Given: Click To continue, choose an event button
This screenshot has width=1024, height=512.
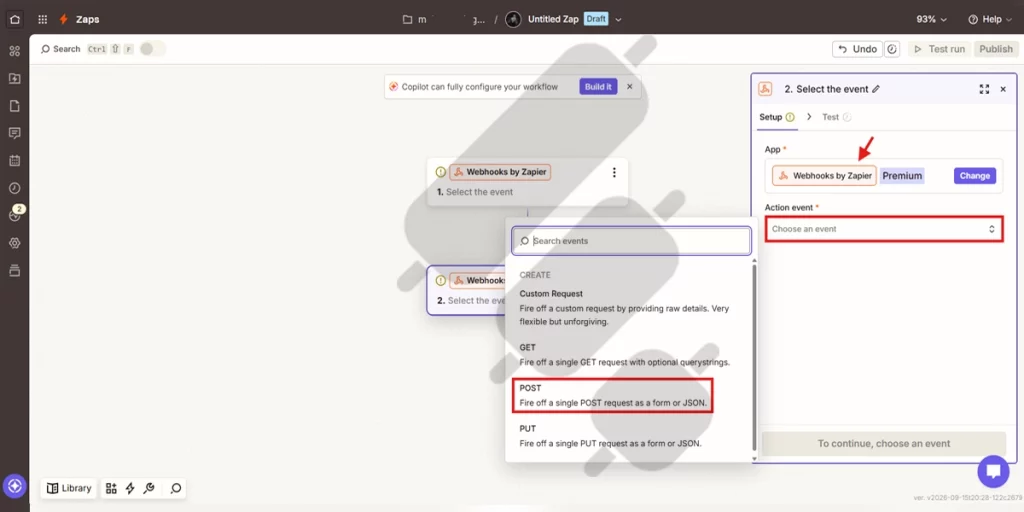Looking at the screenshot, I should (884, 443).
